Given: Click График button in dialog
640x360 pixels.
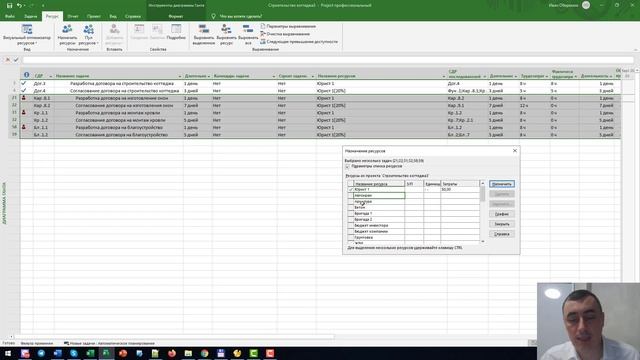Looking at the screenshot, I should (x=502, y=214).
